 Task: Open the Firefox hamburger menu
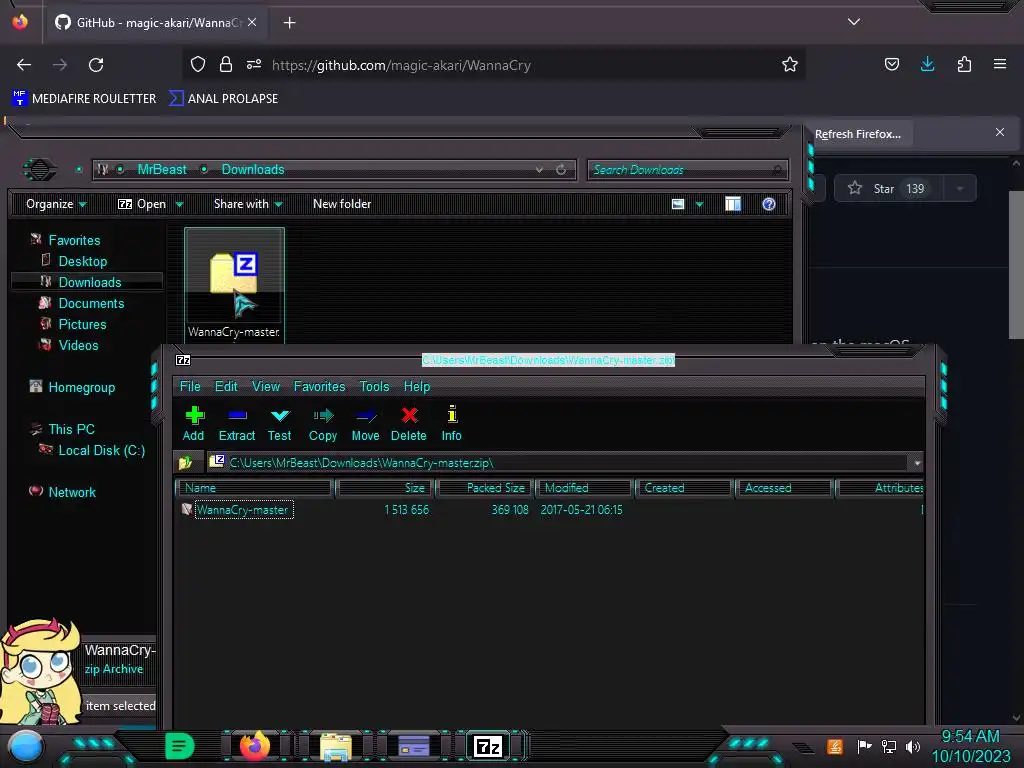[x=1000, y=64]
